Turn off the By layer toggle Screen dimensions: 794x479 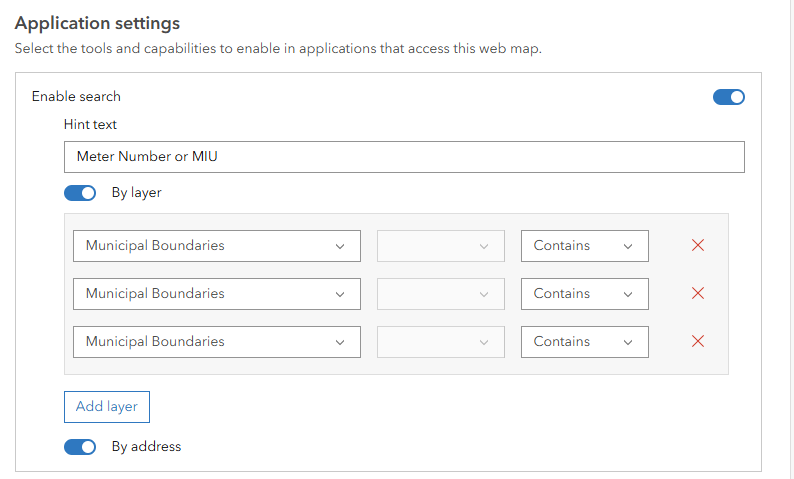click(80, 193)
